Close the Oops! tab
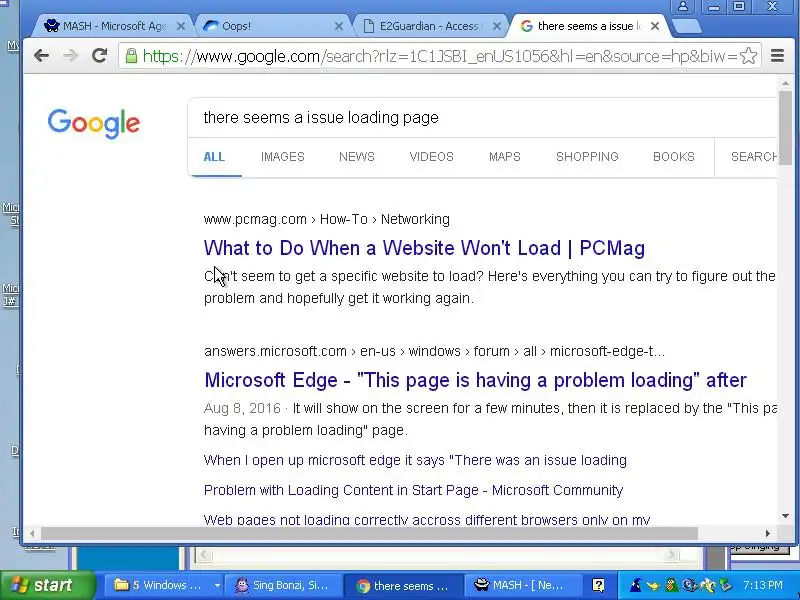Viewport: 800px width, 600px height. (338, 26)
